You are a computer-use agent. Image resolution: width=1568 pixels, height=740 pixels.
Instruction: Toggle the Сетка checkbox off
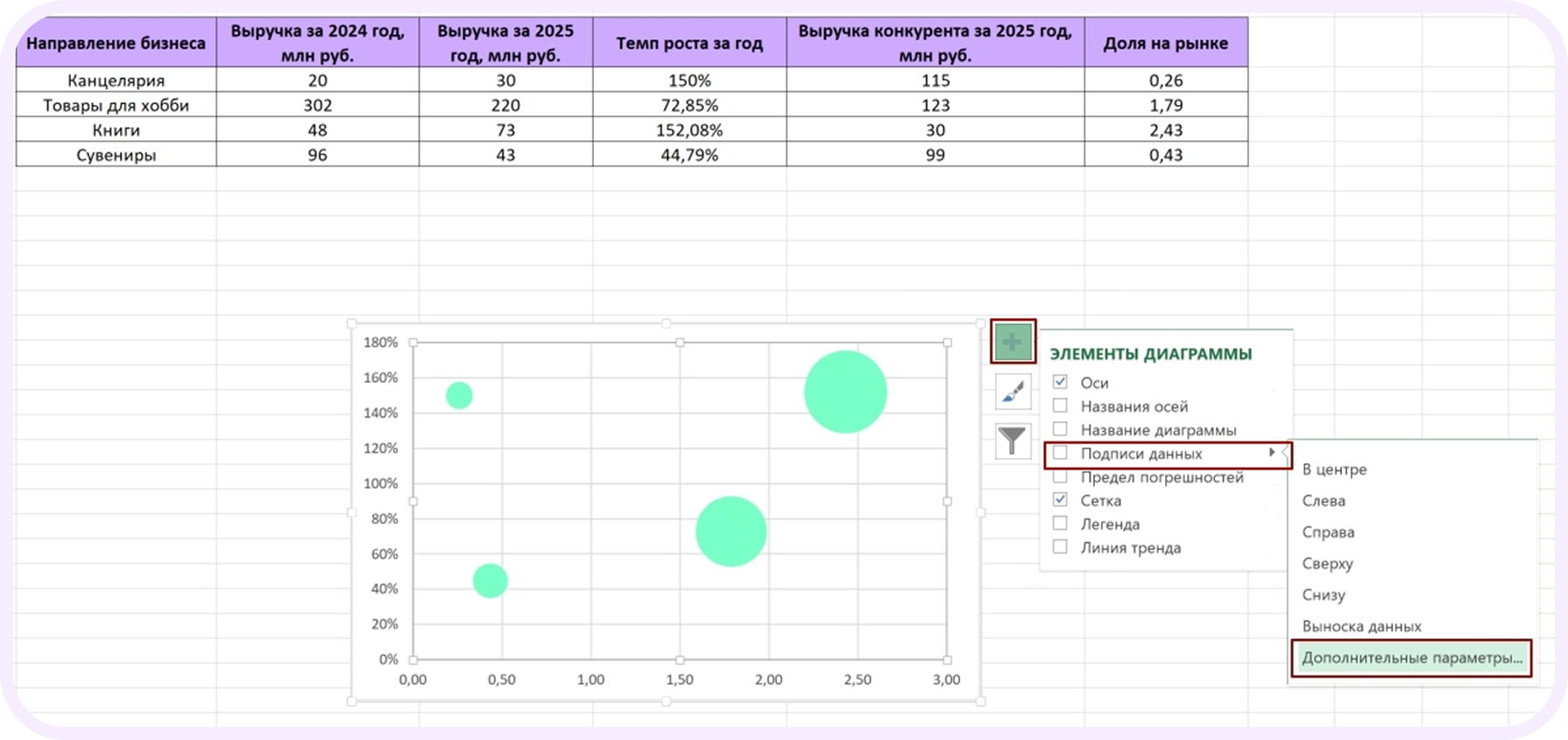click(1060, 500)
